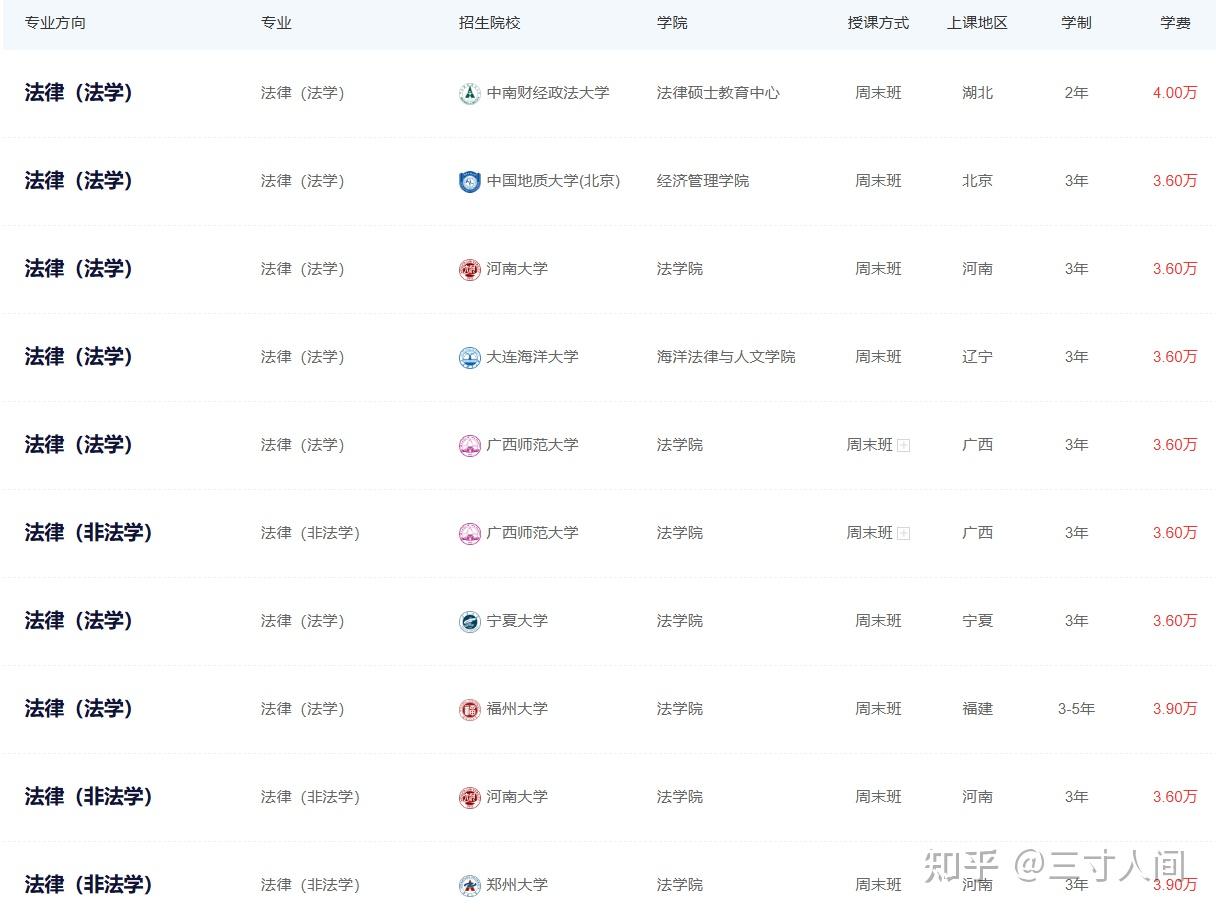Click the 湖北 region cell
This screenshot has height=915, width=1216.
tap(977, 93)
